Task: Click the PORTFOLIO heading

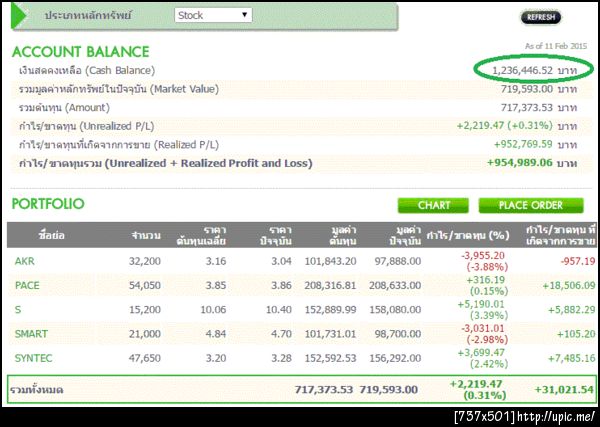Action: pos(48,204)
